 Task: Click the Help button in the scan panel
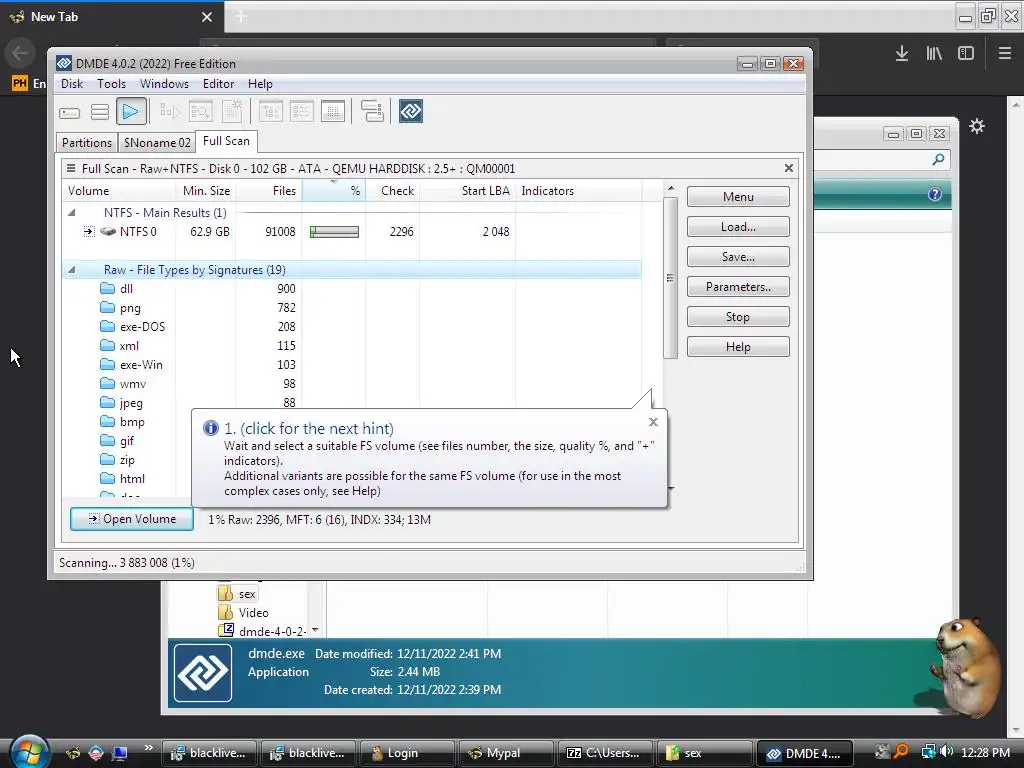pos(738,347)
